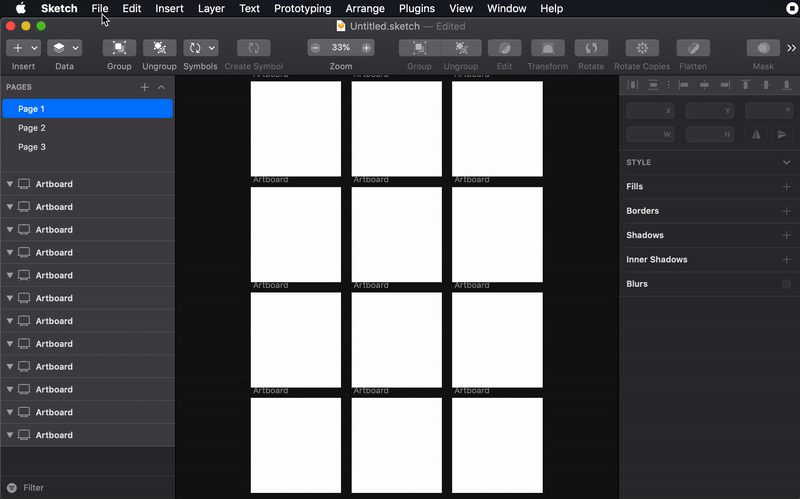The width and height of the screenshot is (800, 499).
Task: Click the Filter layers search field
Action: (87, 488)
